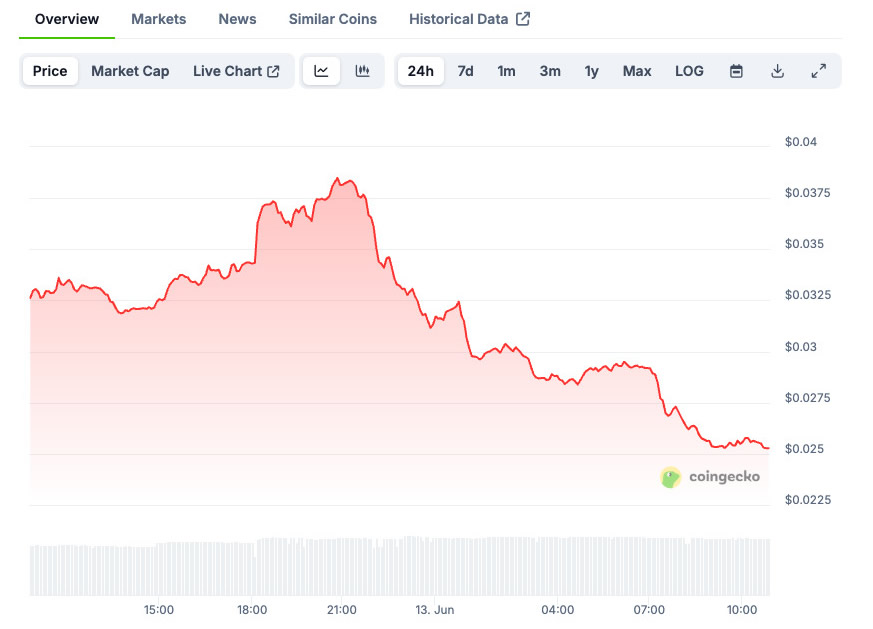Open the calendar date range picker
Viewport: 873px width, 629px height.
pos(736,71)
